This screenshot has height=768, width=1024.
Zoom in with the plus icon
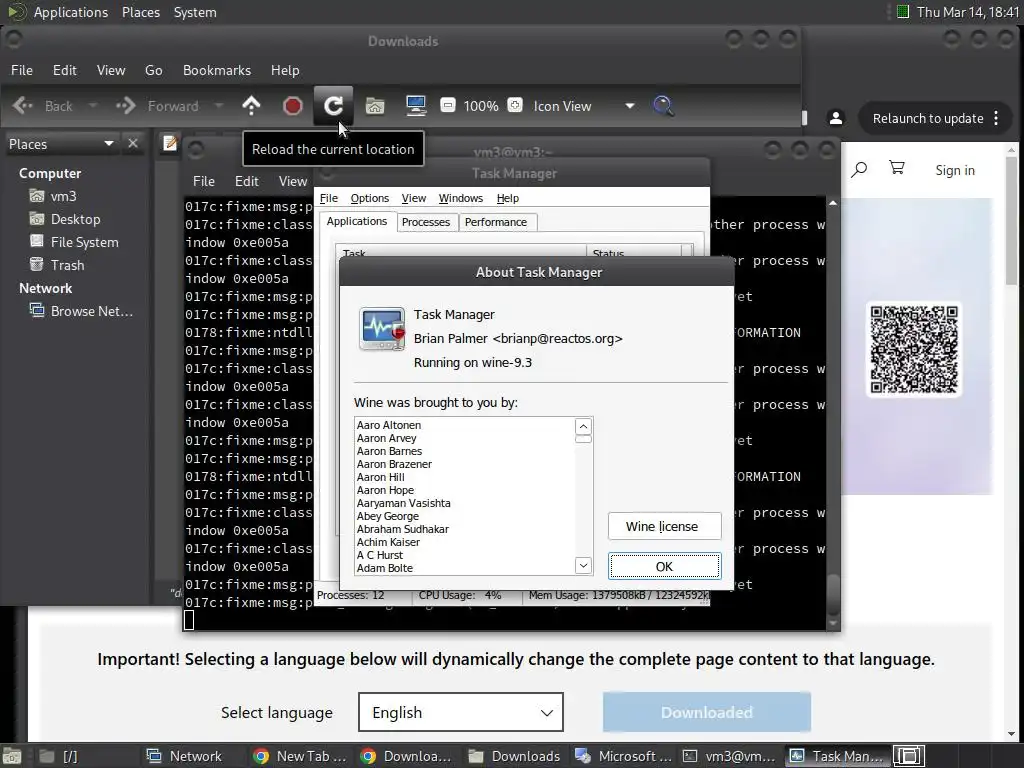(x=515, y=105)
